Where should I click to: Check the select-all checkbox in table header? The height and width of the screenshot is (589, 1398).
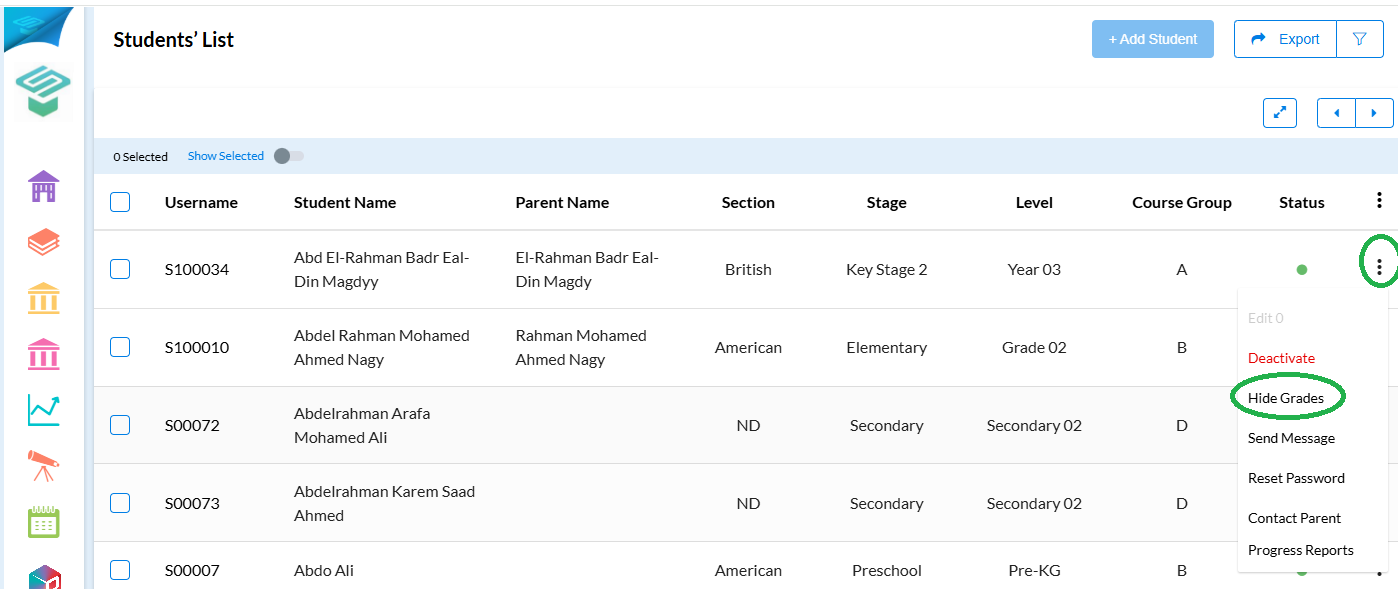120,202
